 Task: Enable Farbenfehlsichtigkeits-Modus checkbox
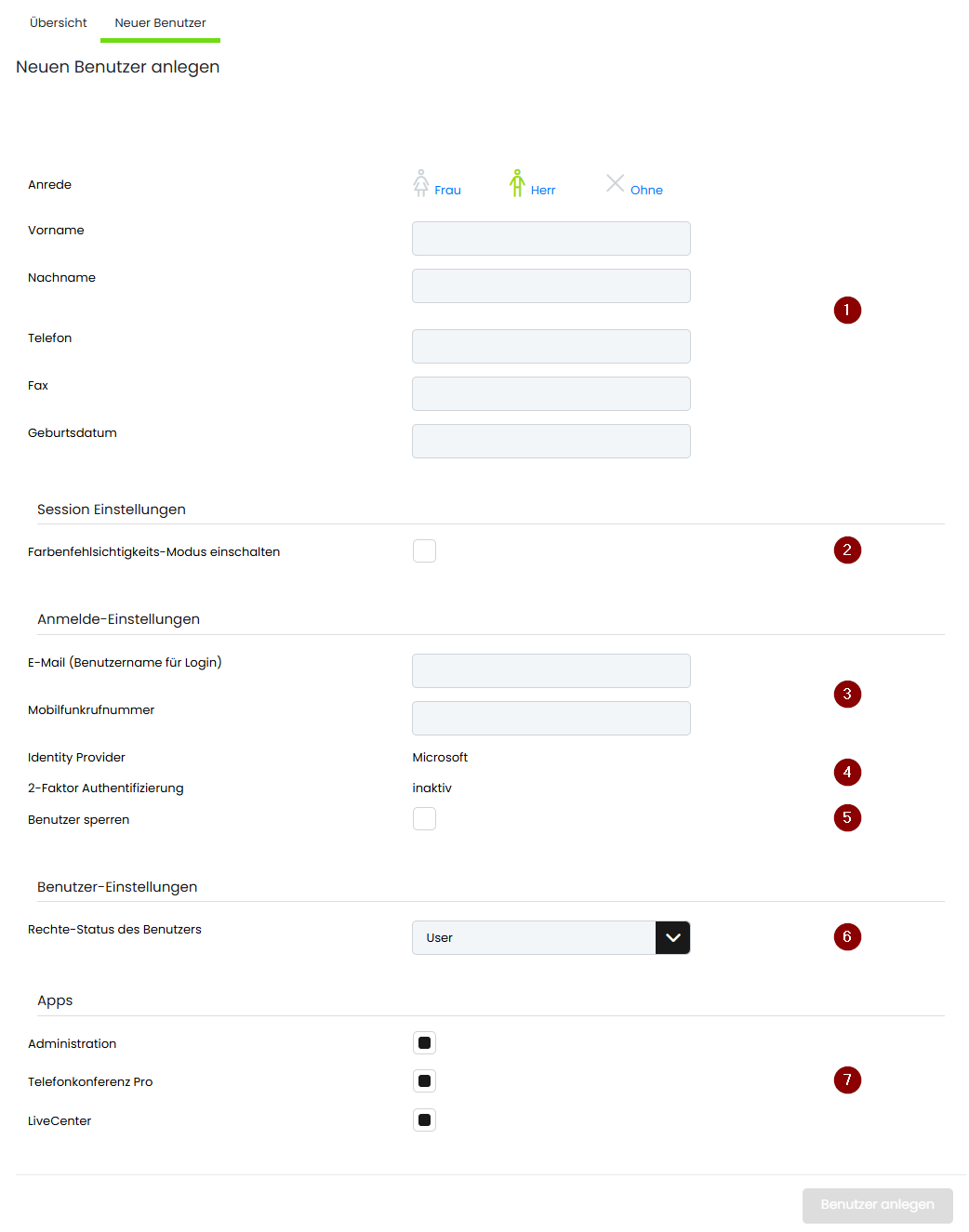pyautogui.click(x=424, y=551)
